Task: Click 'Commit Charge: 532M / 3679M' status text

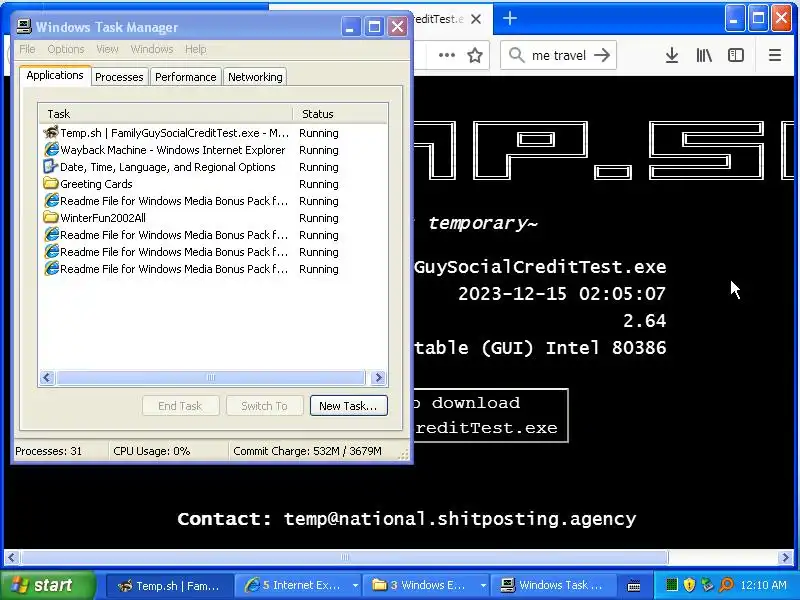Action: tap(307, 451)
